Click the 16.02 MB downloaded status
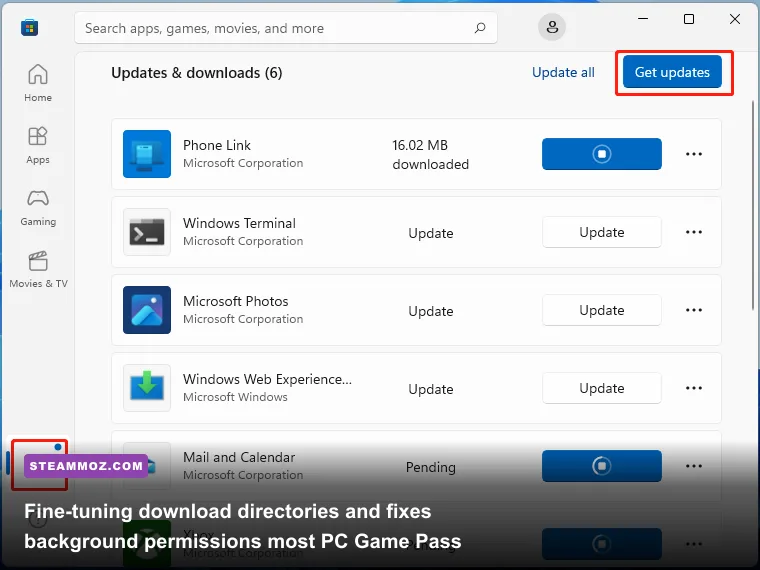Image resolution: width=760 pixels, height=570 pixels. (x=430, y=155)
